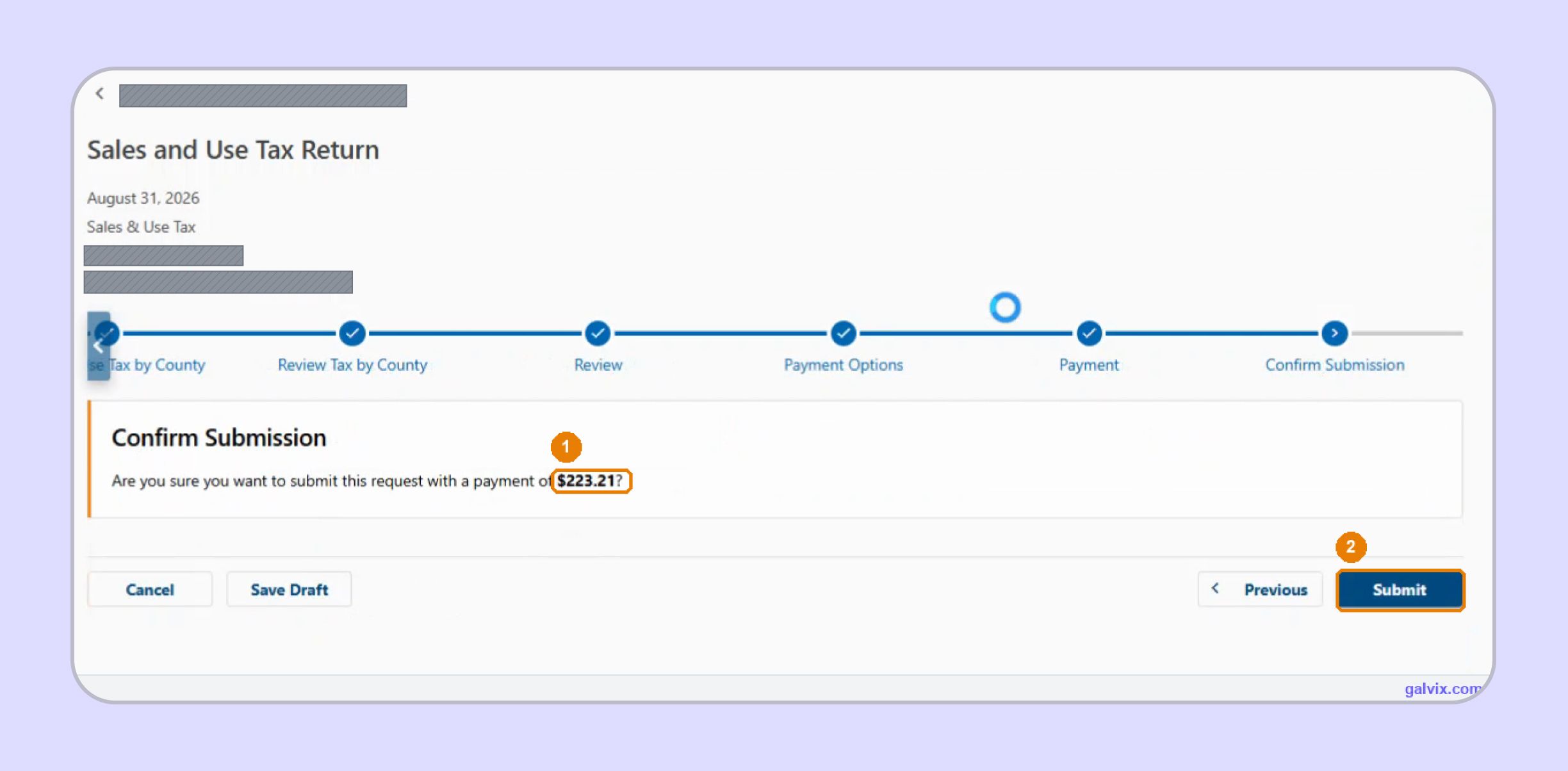The height and width of the screenshot is (771, 1568).
Task: Click the Confirm Submission panel heading
Action: click(219, 438)
